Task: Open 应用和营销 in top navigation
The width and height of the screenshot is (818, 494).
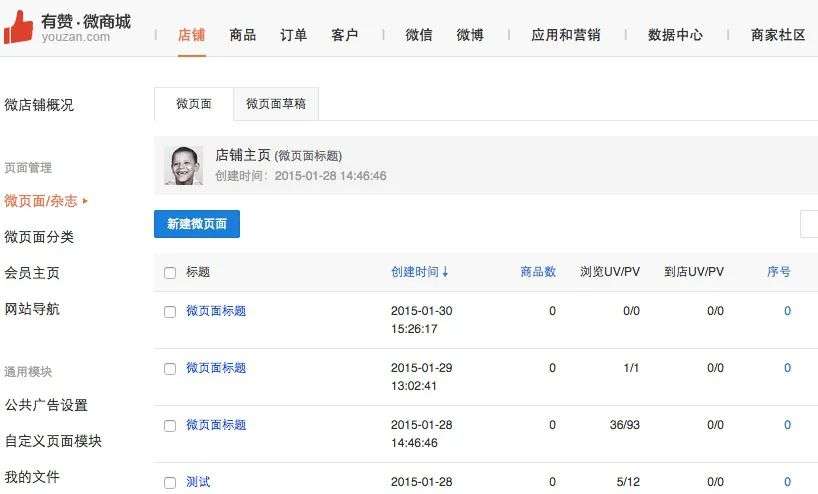Action: click(x=566, y=35)
